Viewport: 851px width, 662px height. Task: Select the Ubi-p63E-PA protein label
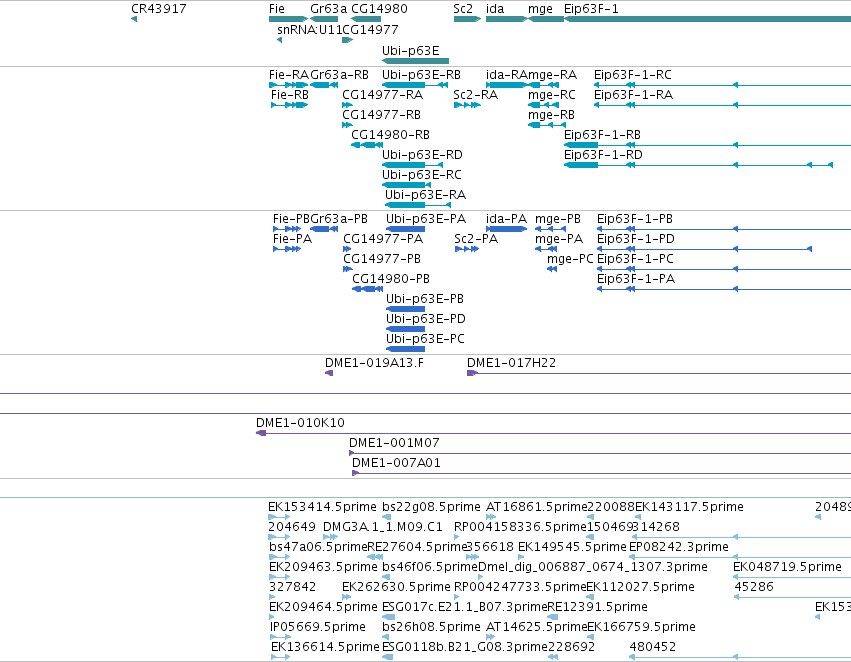(x=426, y=219)
